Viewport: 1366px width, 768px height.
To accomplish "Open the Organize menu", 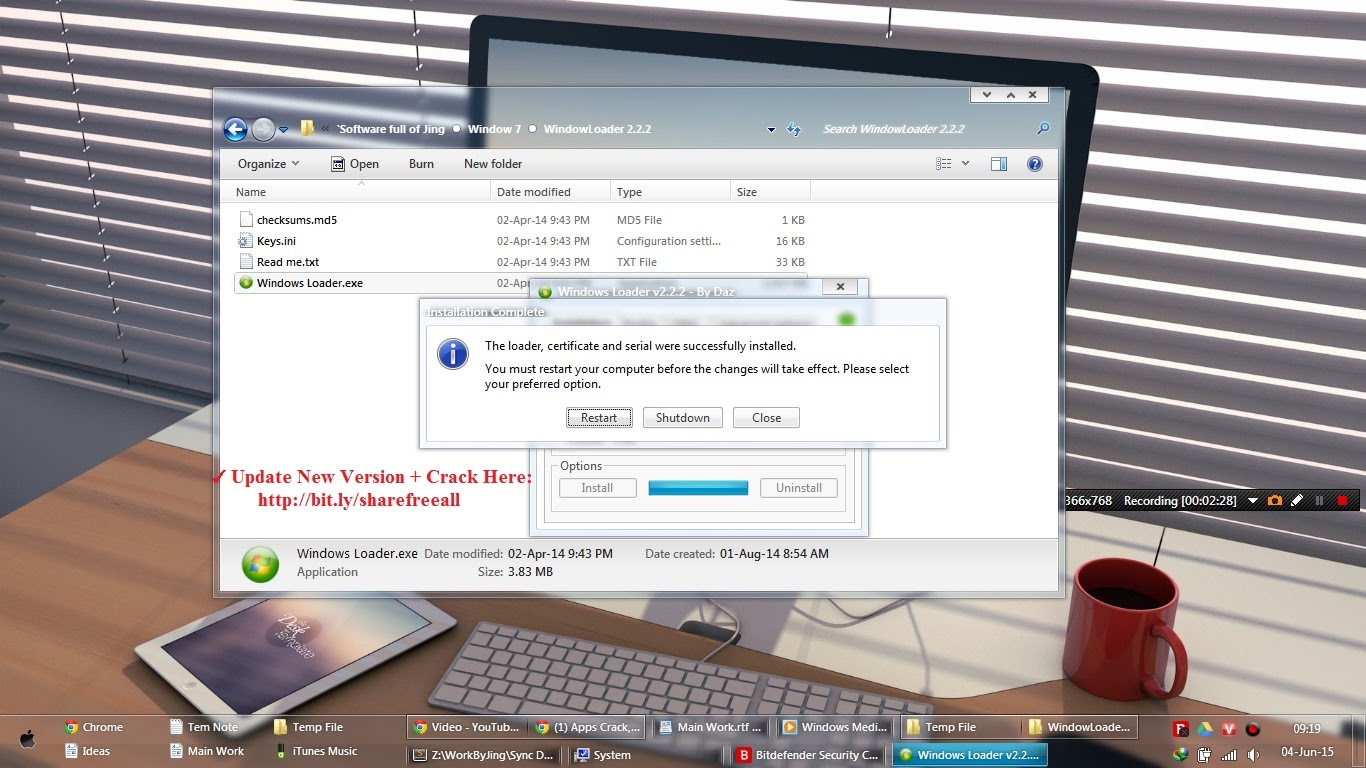I will point(268,164).
